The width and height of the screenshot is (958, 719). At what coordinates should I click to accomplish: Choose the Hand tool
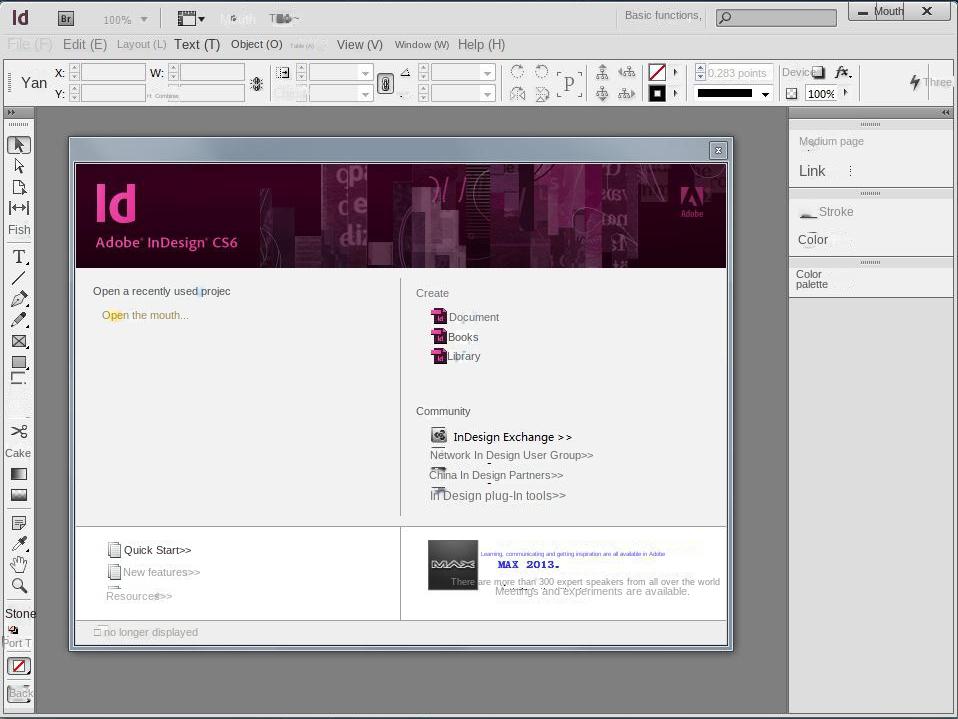click(x=19, y=565)
